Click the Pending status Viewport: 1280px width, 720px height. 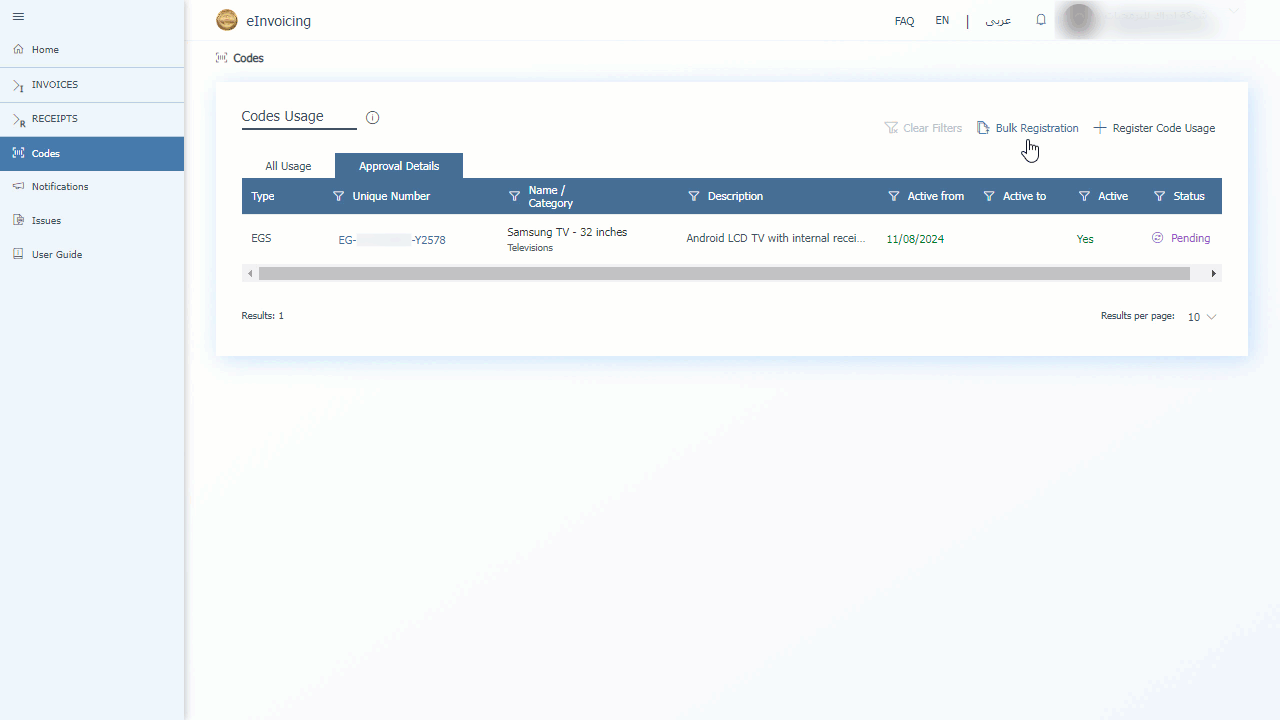pyautogui.click(x=1181, y=238)
